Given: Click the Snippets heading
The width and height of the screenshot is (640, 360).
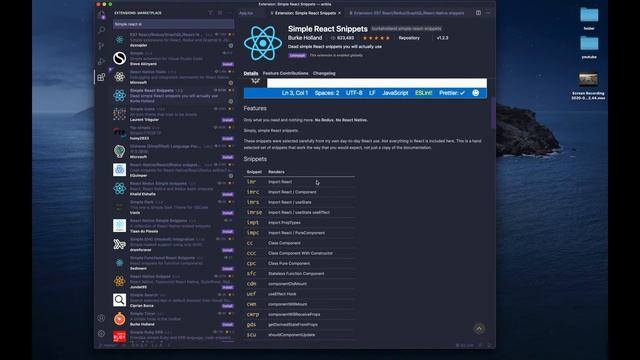Looking at the screenshot, I should click(255, 159).
